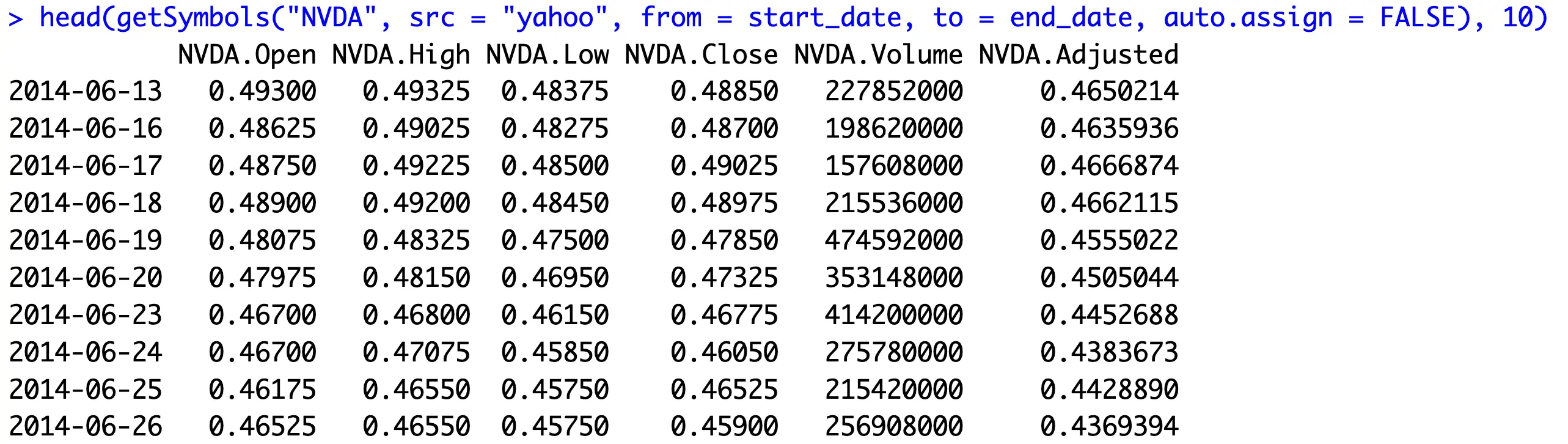The height and width of the screenshot is (444, 1568).
Task: Click the close price 0.49025
Action: click(x=725, y=166)
